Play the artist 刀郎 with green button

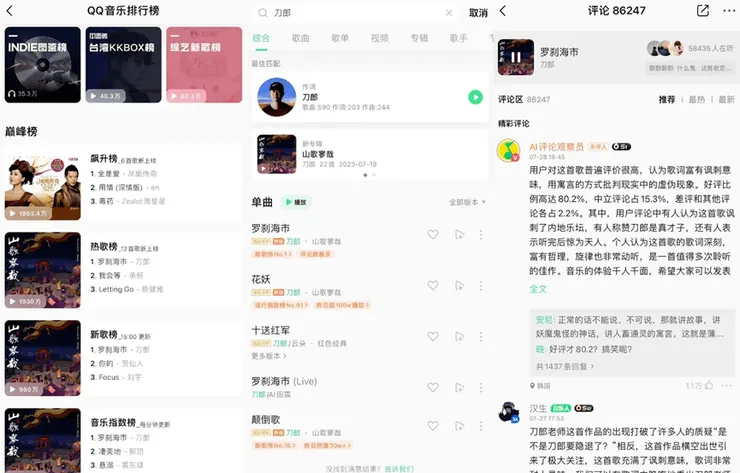475,97
